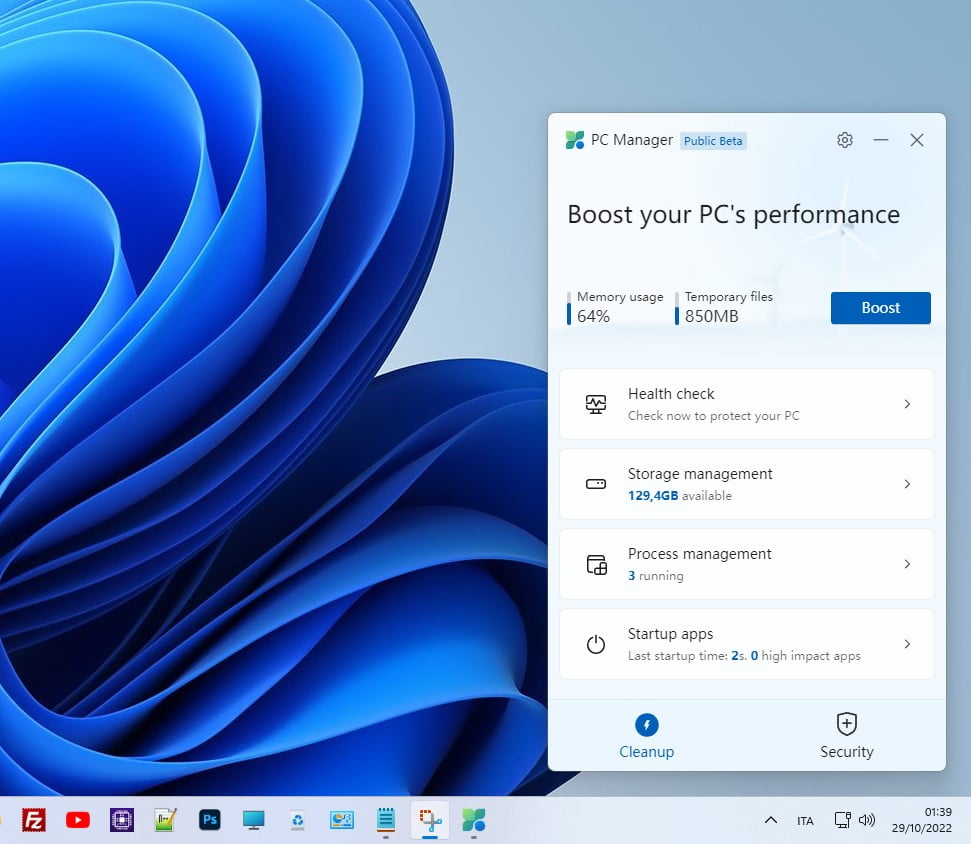The image size is (971, 844).
Task: Switch to the Cleanup tab
Action: [647, 735]
